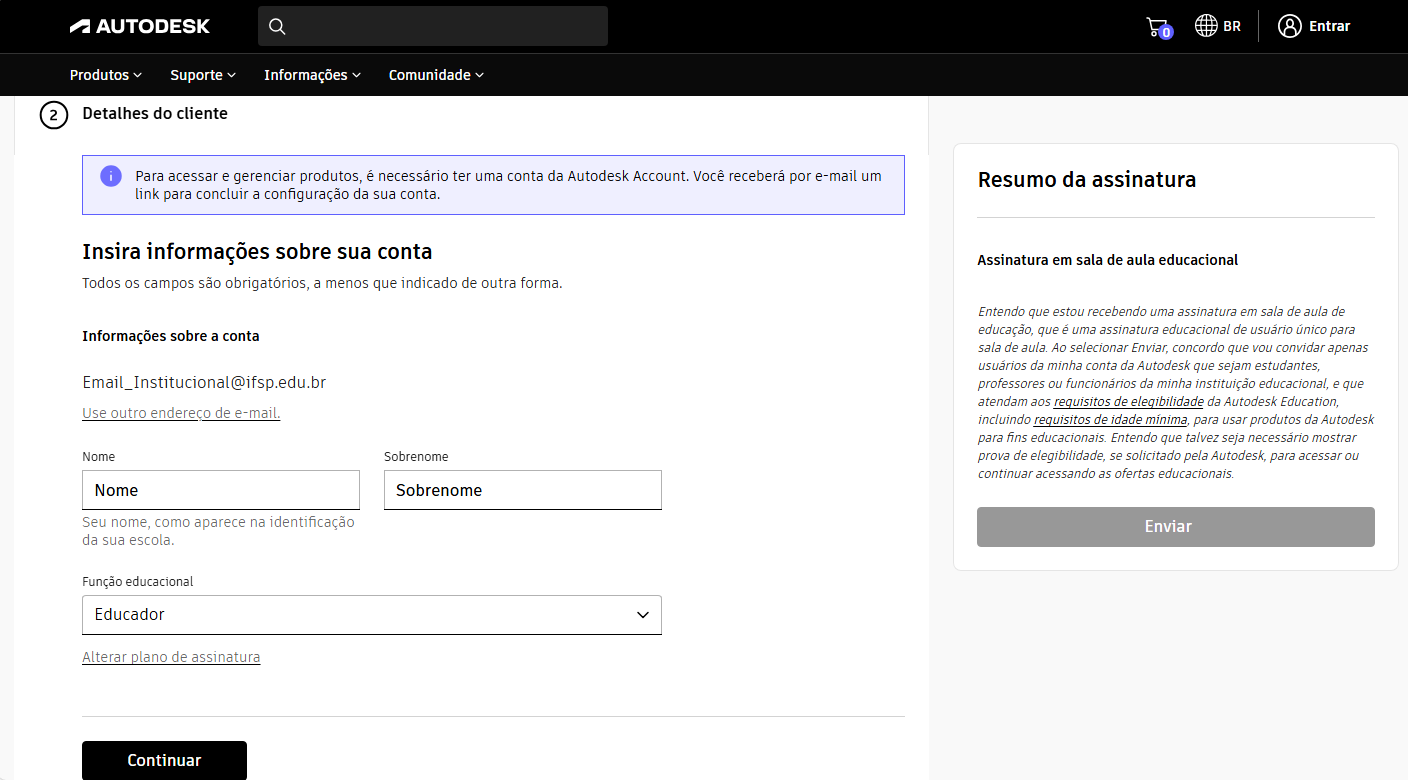This screenshot has width=1408, height=780.
Task: Open the Função educacional dropdown
Action: point(372,615)
